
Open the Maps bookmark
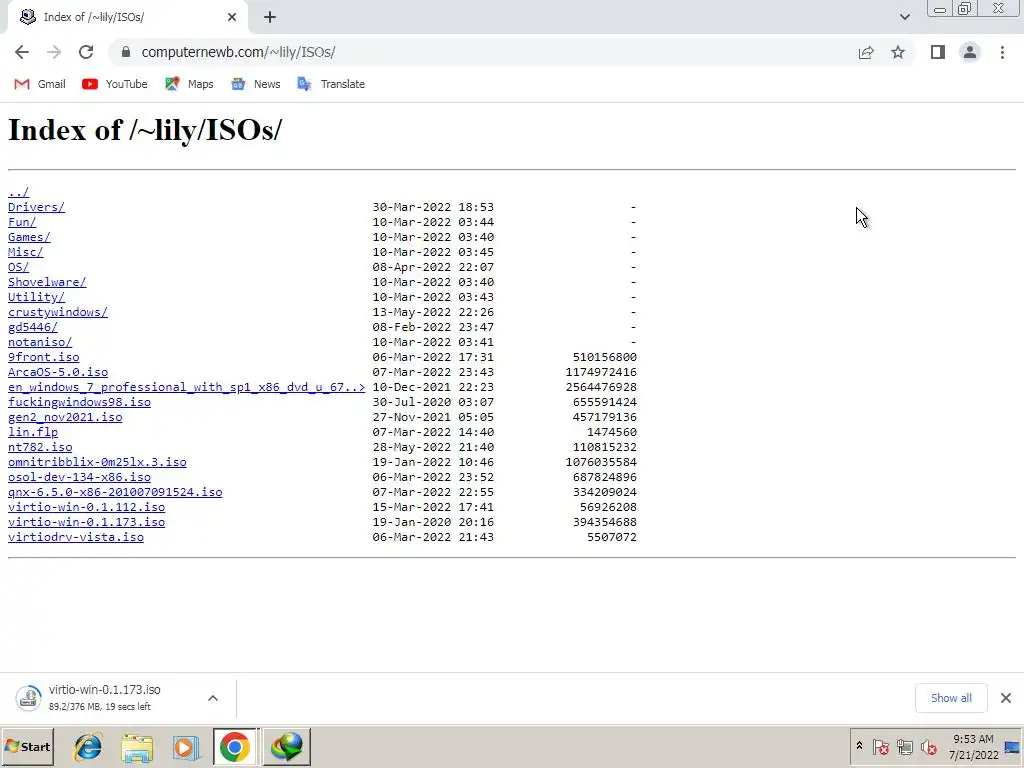pyautogui.click(x=189, y=84)
